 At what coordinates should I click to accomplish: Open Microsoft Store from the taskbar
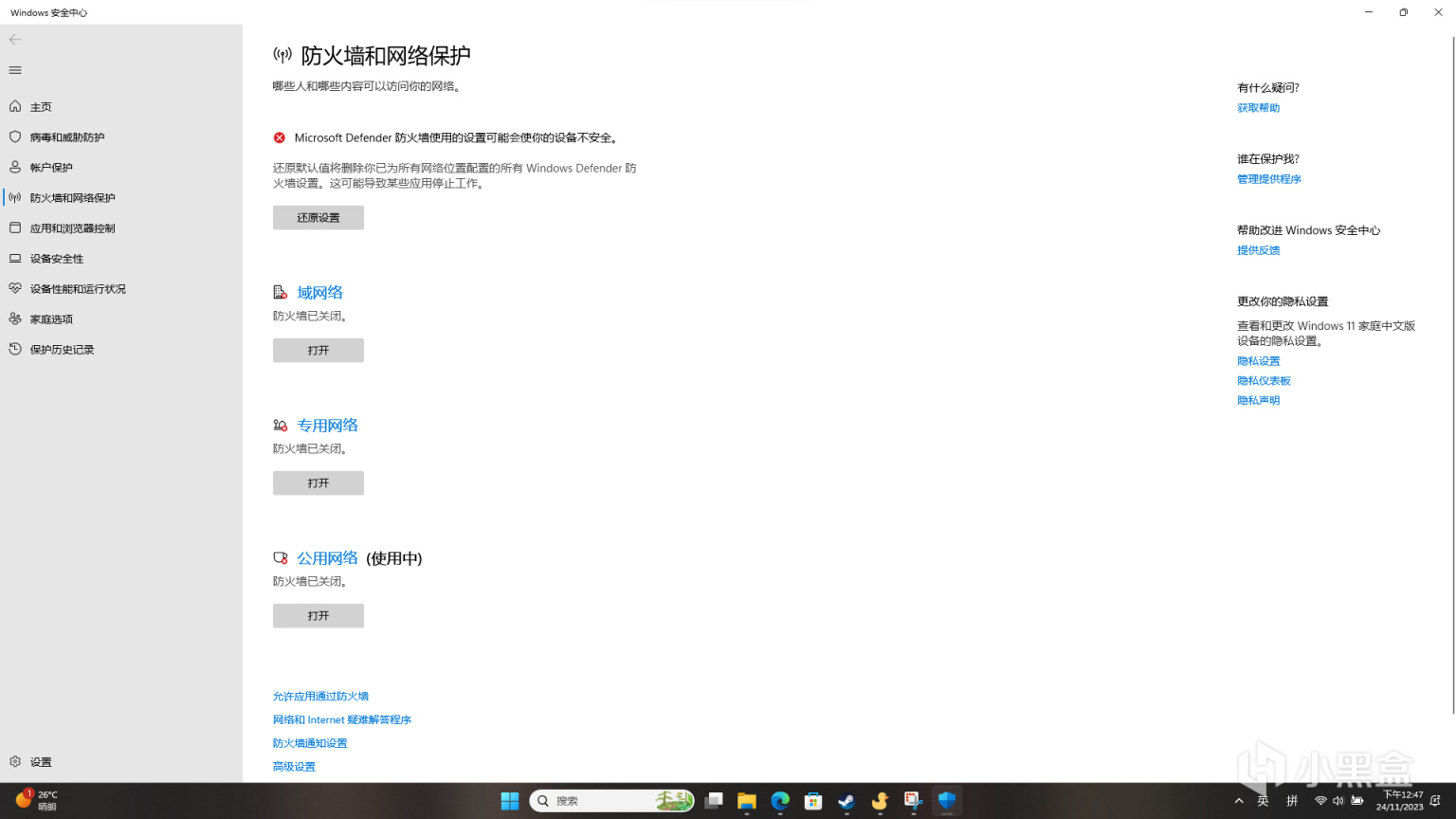point(813,801)
